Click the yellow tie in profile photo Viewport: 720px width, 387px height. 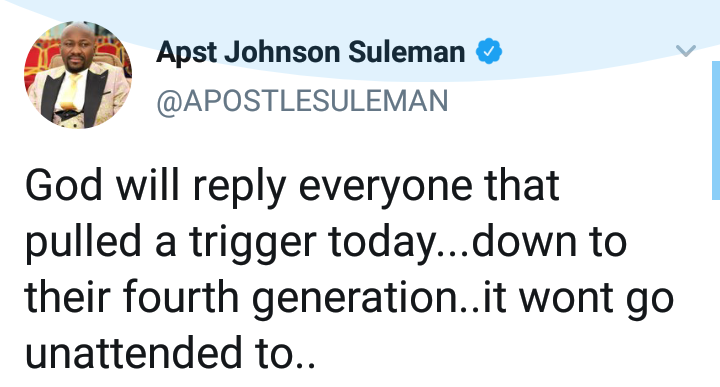point(69,92)
